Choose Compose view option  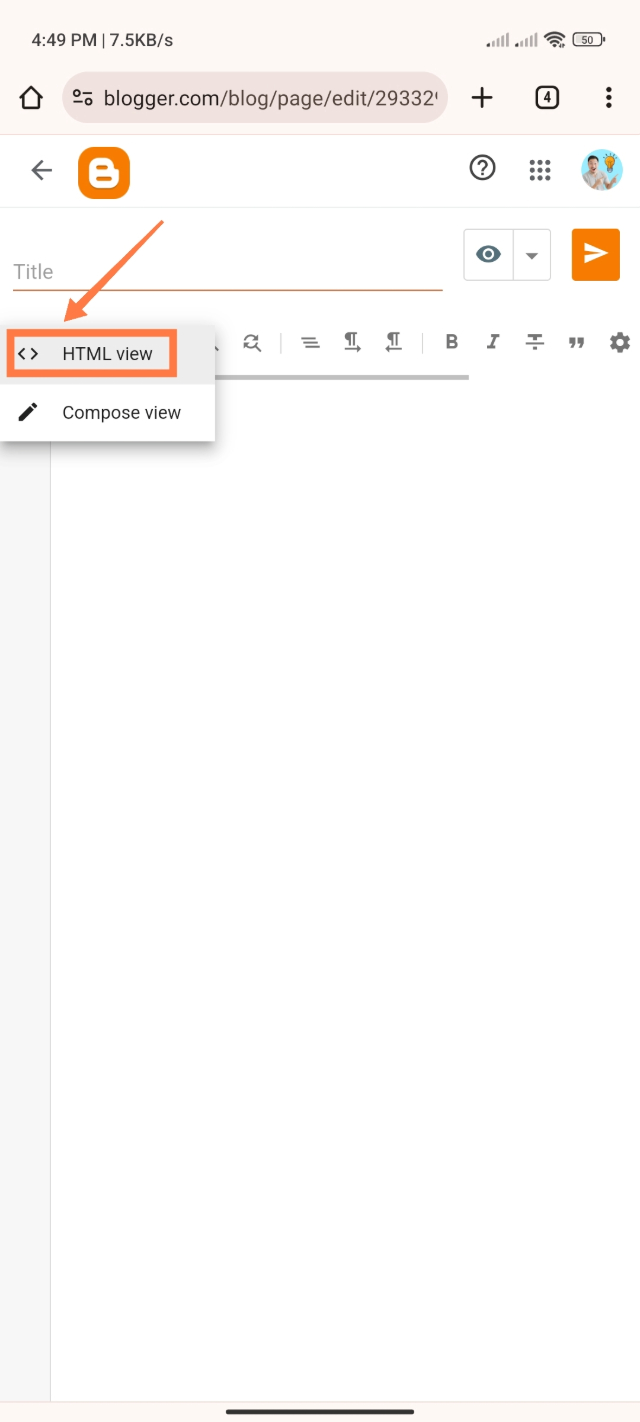click(107, 412)
